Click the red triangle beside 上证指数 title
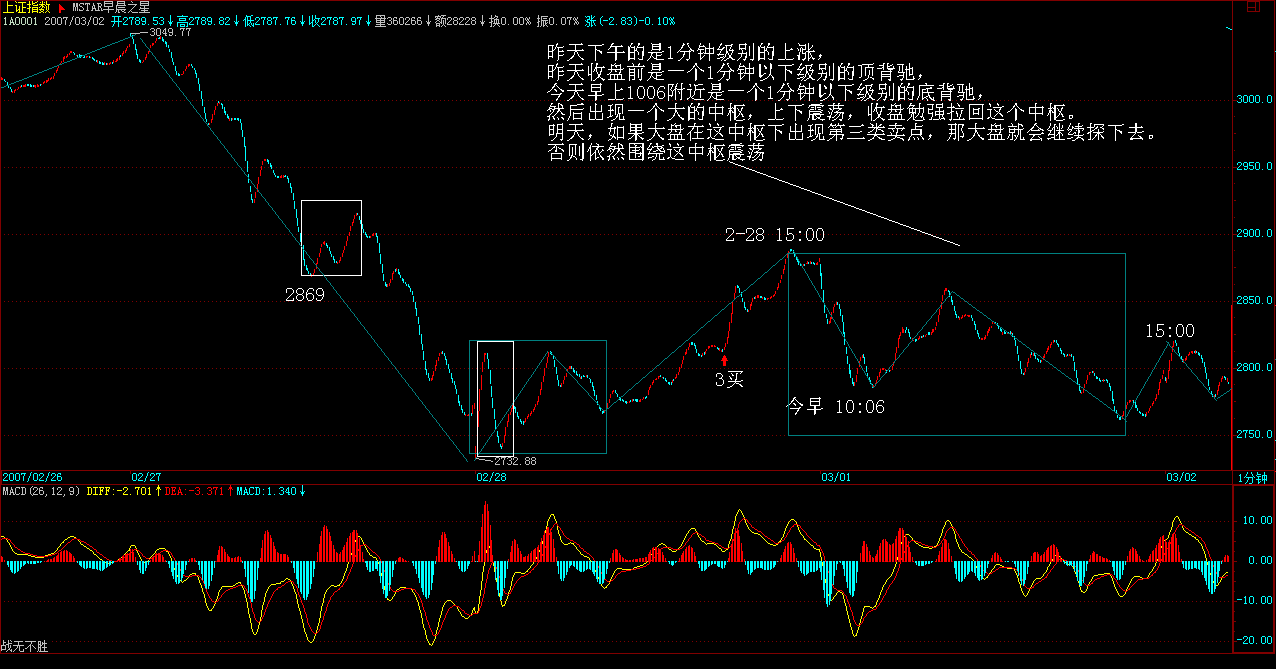This screenshot has height=669, width=1276. [62, 7]
